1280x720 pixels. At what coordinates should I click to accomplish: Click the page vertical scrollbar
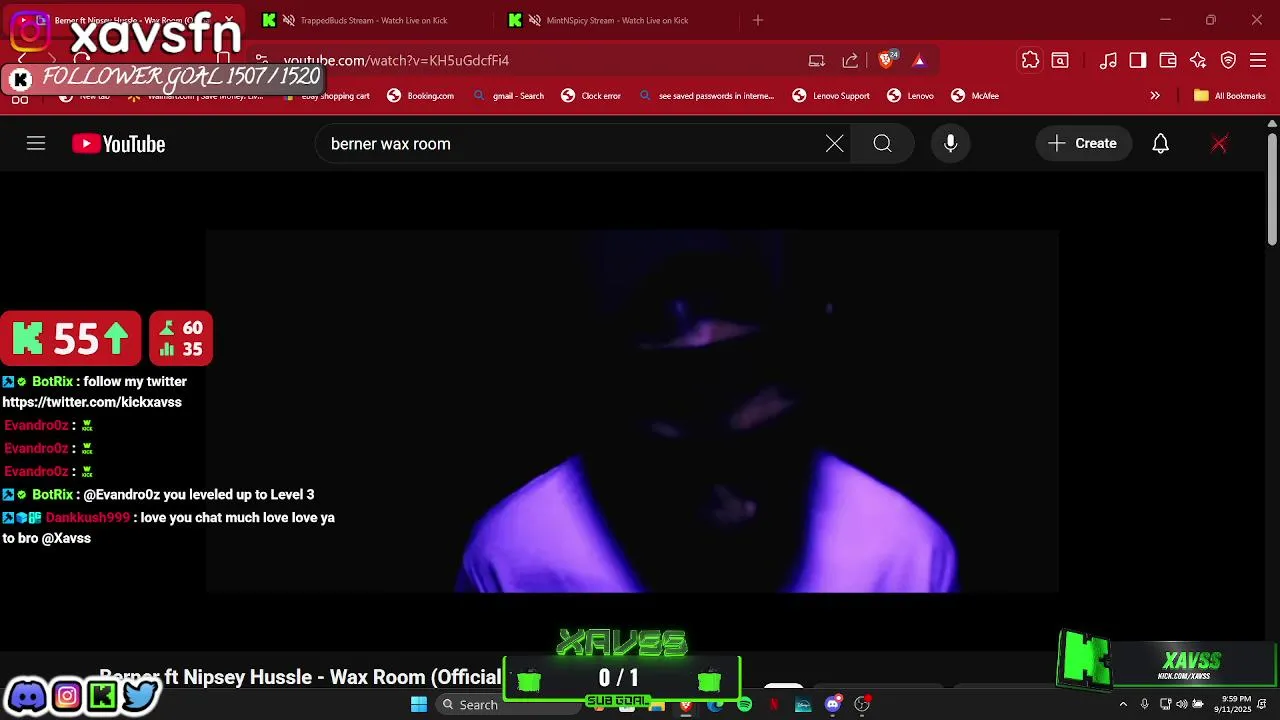[x=1272, y=190]
